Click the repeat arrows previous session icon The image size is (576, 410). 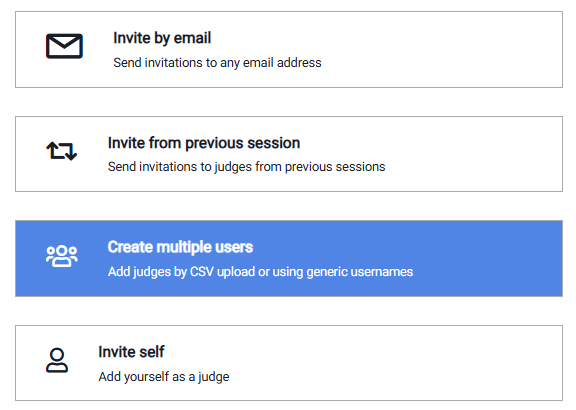click(x=61, y=151)
